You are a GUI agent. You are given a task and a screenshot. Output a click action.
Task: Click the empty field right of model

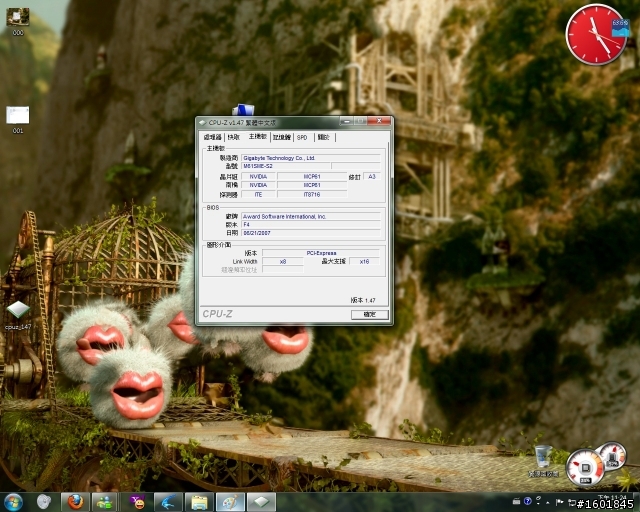[356, 166]
